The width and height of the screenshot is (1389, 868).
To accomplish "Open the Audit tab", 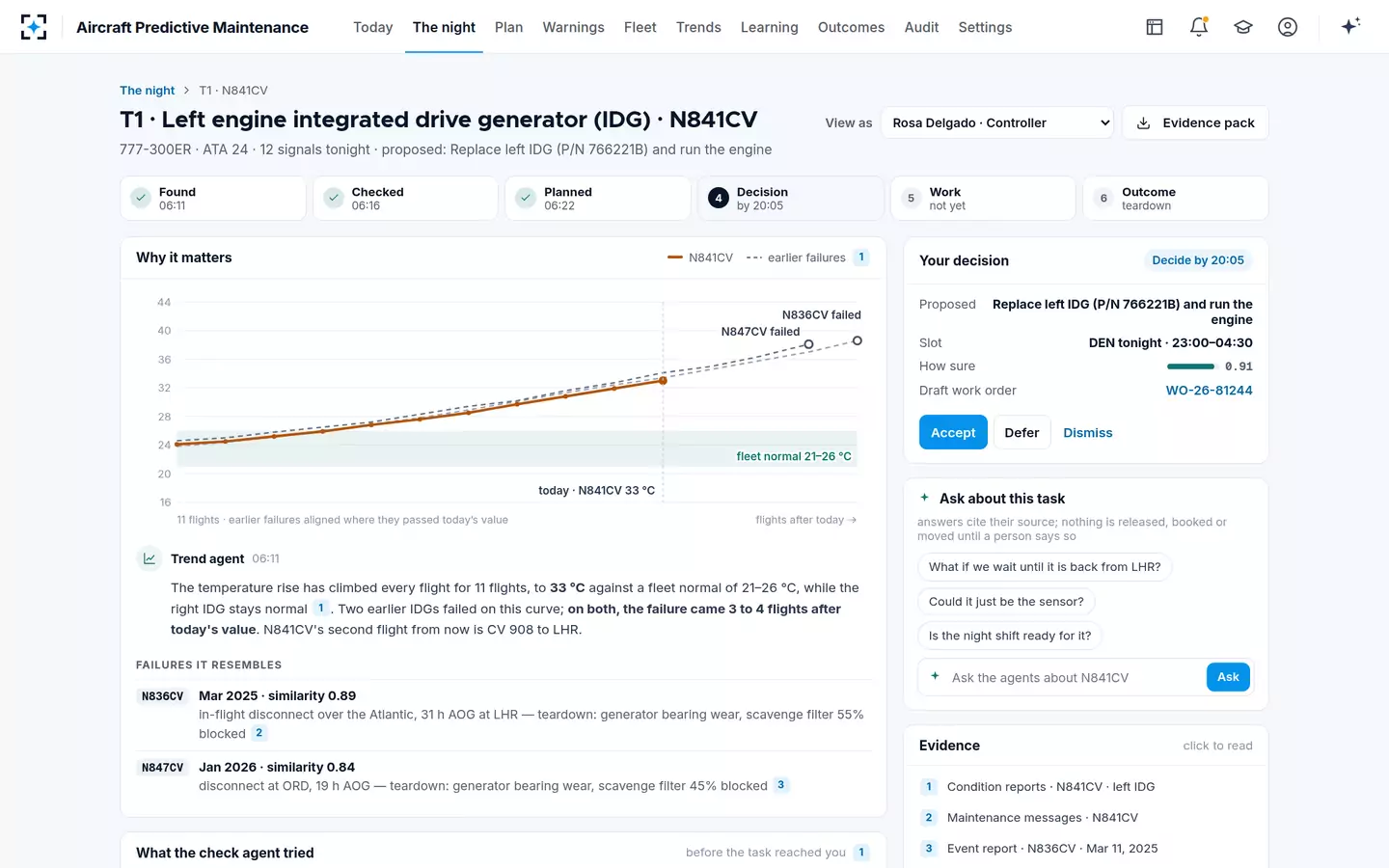I will [921, 27].
